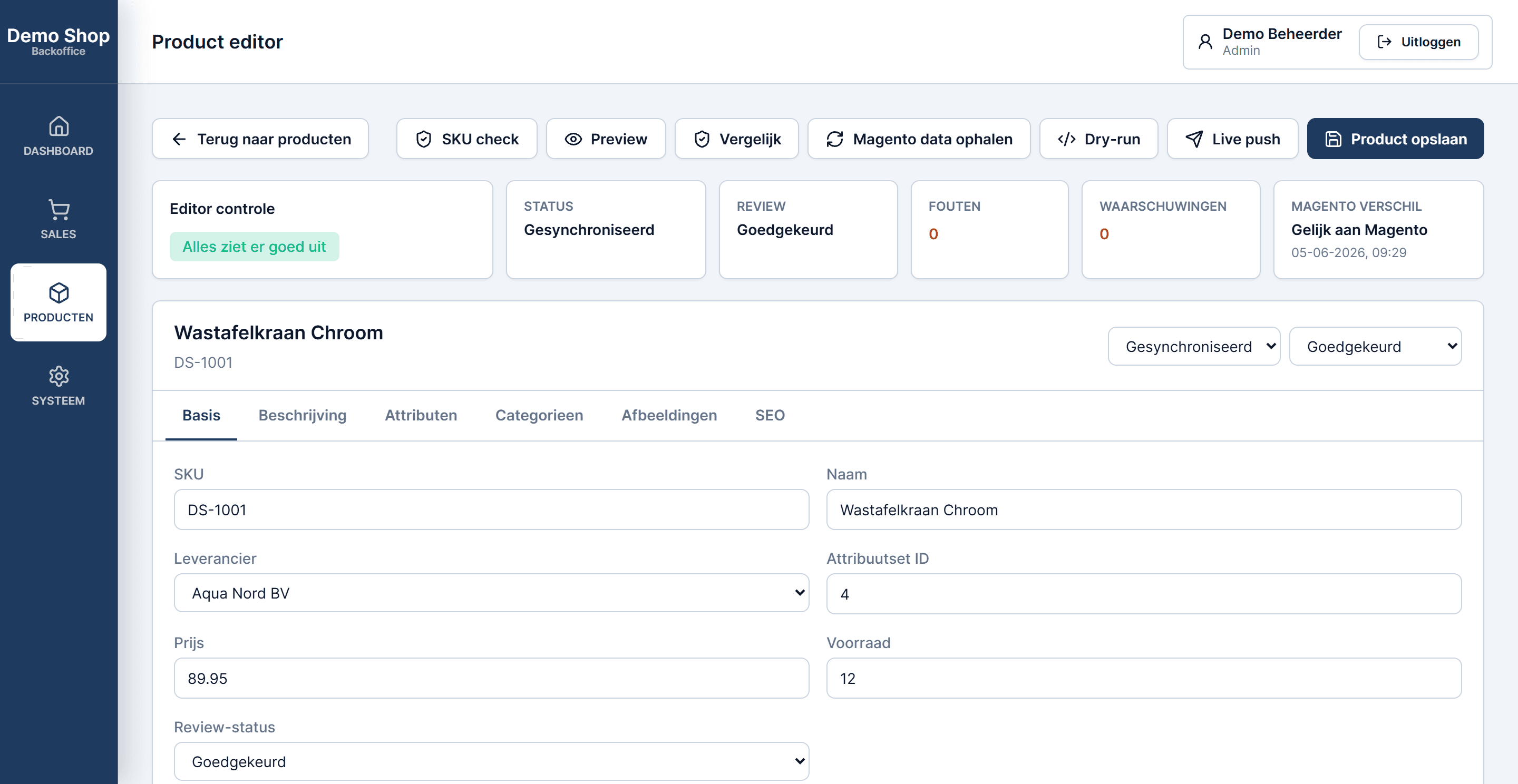Switch to the Beschrijving tab
This screenshot has width=1518, height=784.
303,415
